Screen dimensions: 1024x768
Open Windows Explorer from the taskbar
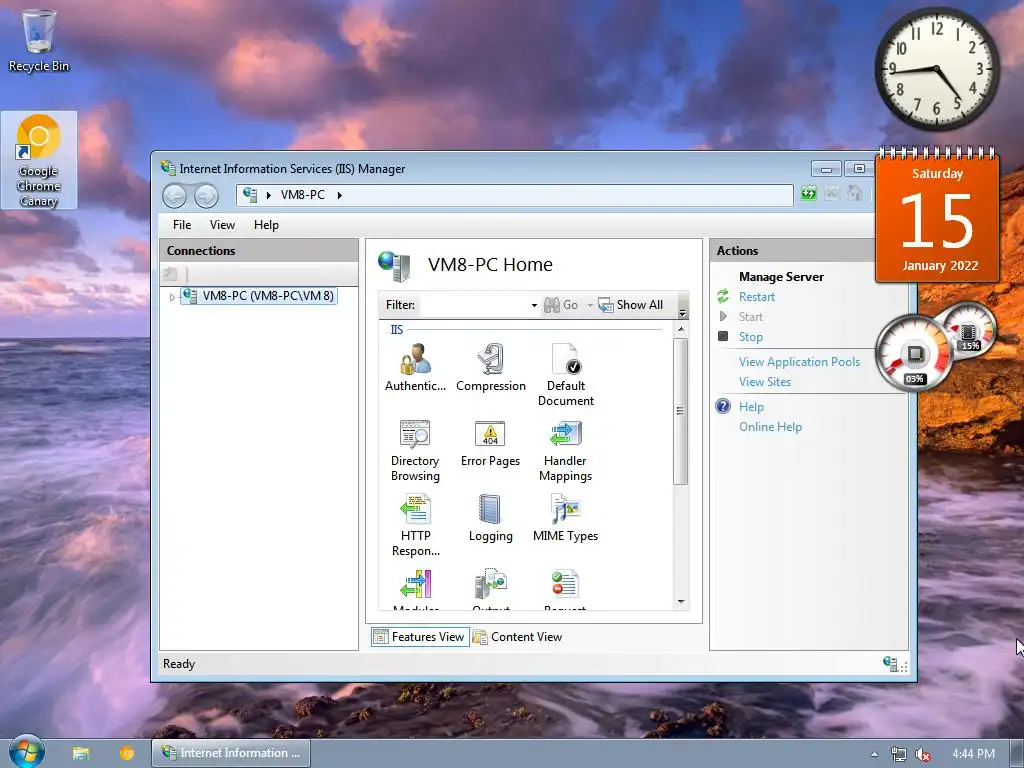pos(80,753)
